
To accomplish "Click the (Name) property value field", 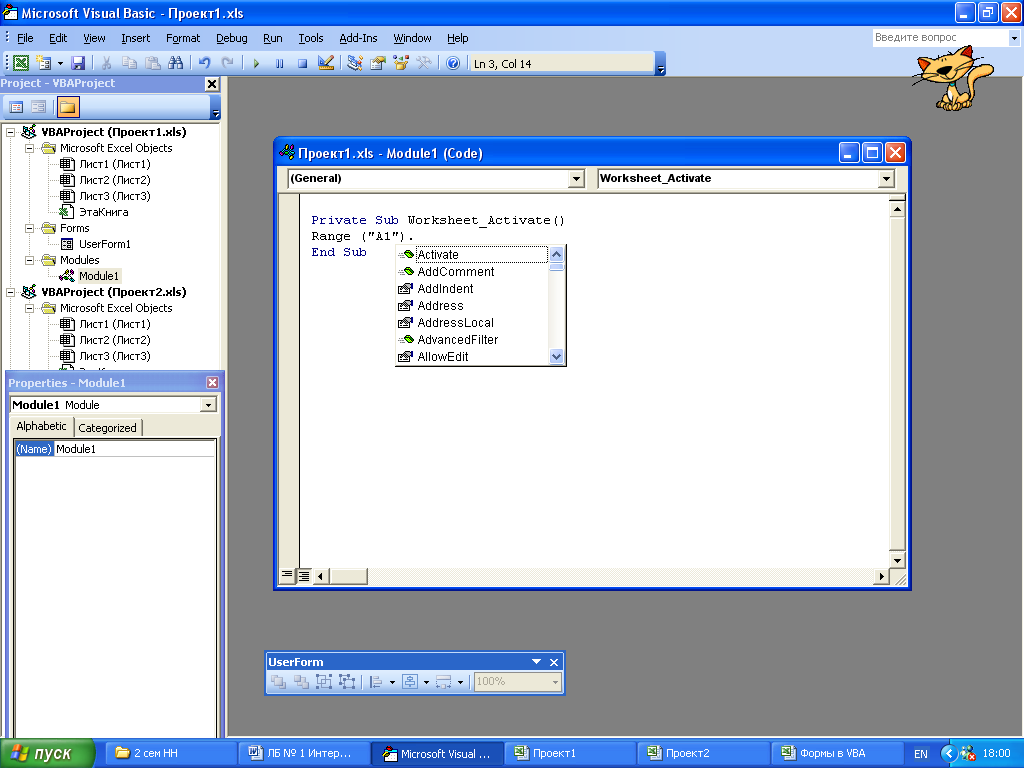I will point(135,449).
